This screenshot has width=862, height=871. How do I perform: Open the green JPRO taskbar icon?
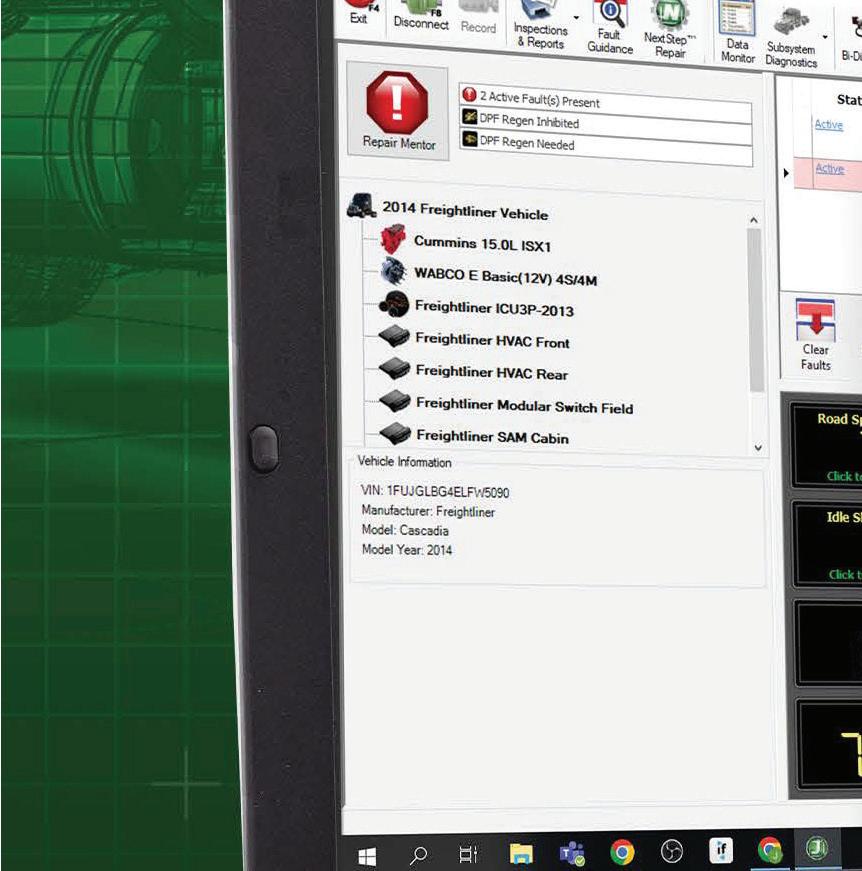click(818, 848)
